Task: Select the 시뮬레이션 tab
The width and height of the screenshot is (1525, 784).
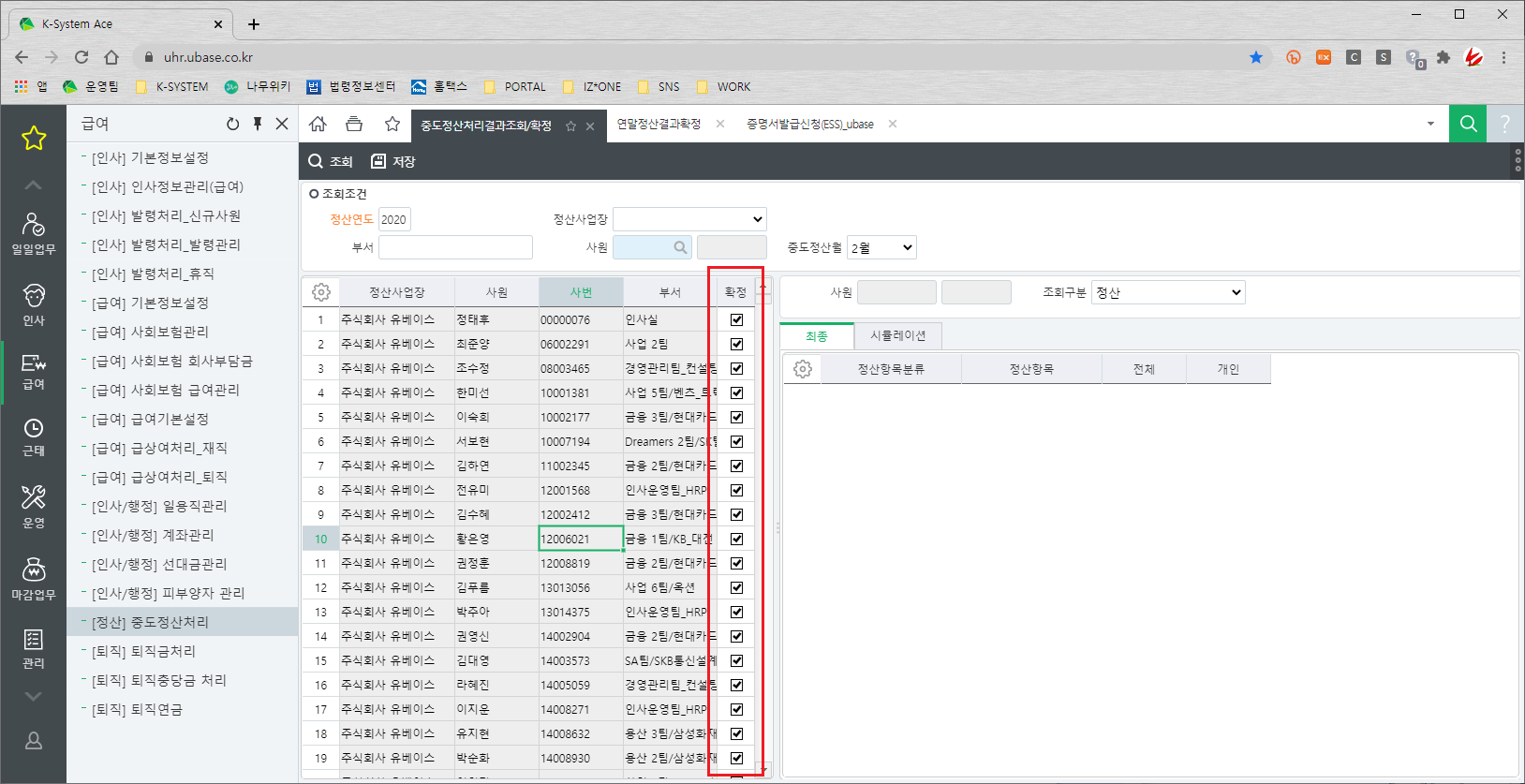Action: tap(897, 335)
